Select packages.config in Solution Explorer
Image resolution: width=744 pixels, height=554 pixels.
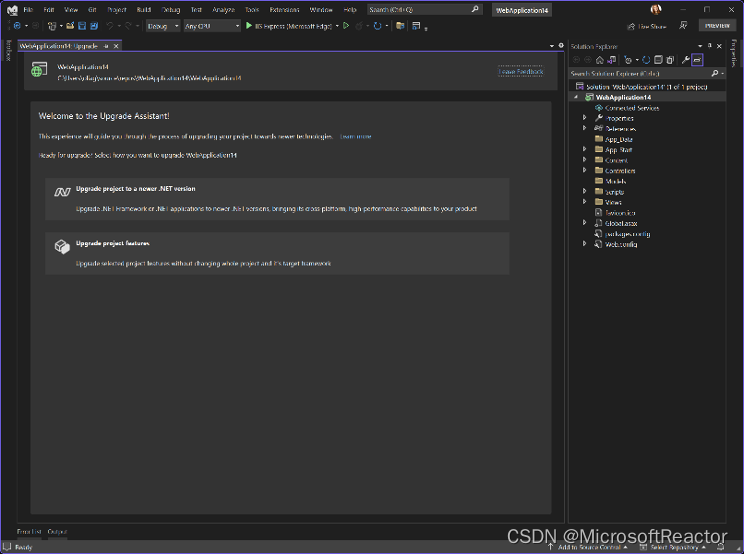(627, 233)
